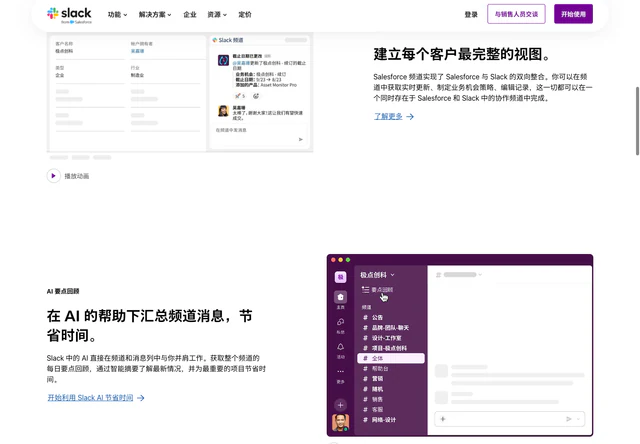This screenshot has height=444, width=640.
Task: Open the 了解更多 link
Action: [388, 117]
